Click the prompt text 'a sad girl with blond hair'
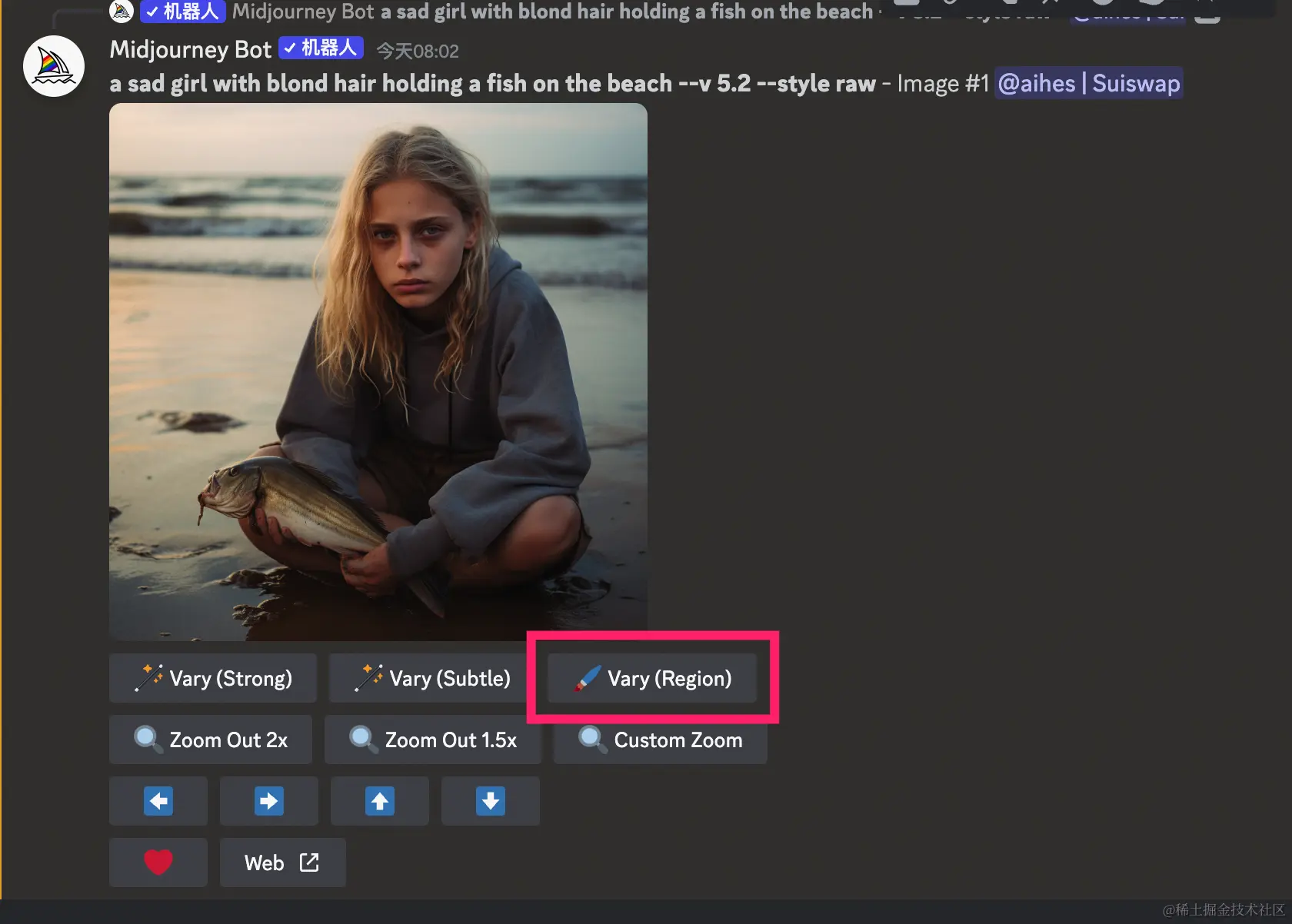The width and height of the screenshot is (1292, 924). pyautogui.click(x=243, y=83)
